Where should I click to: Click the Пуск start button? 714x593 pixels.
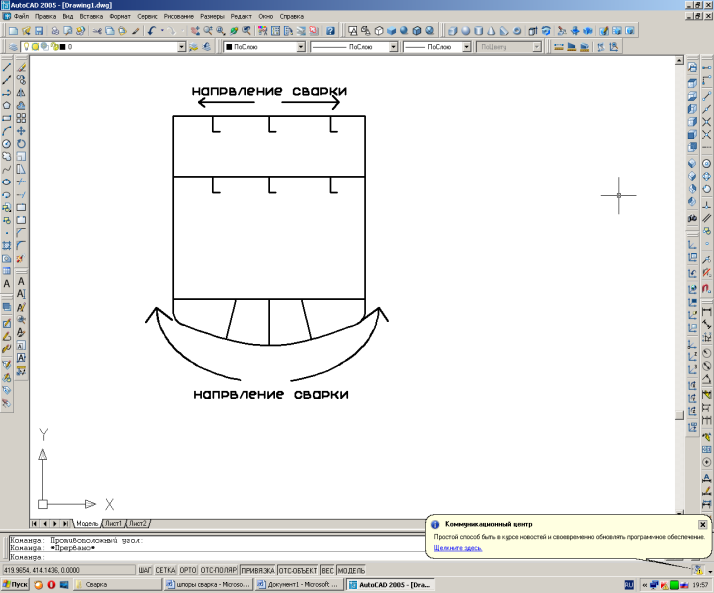pos(15,584)
